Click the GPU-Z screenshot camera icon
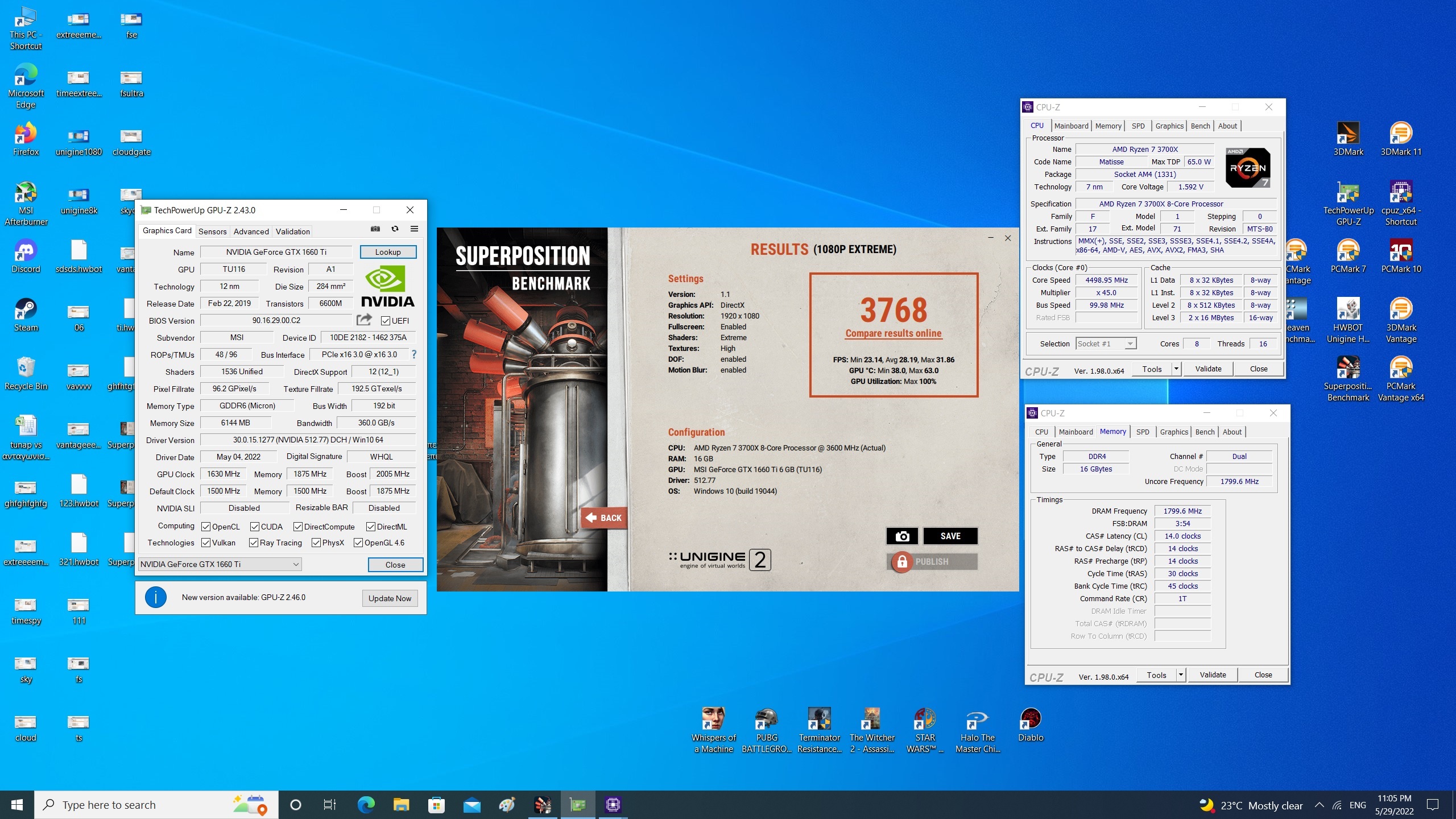The width and height of the screenshot is (1456, 819). [x=375, y=229]
